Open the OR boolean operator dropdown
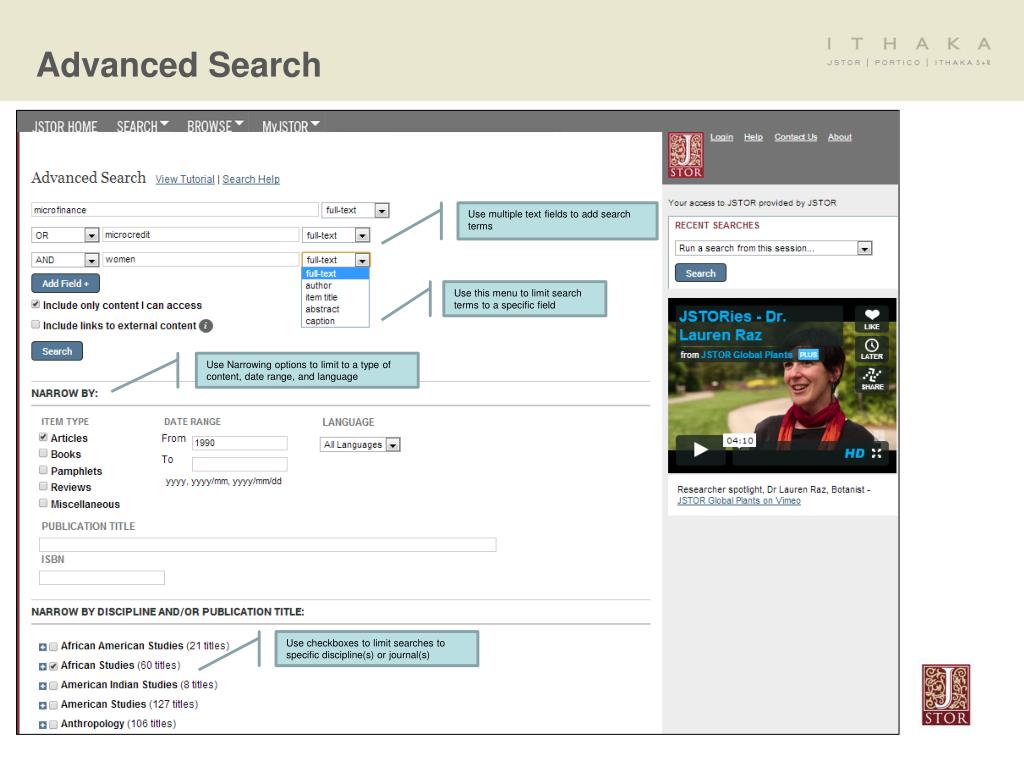 coord(65,235)
